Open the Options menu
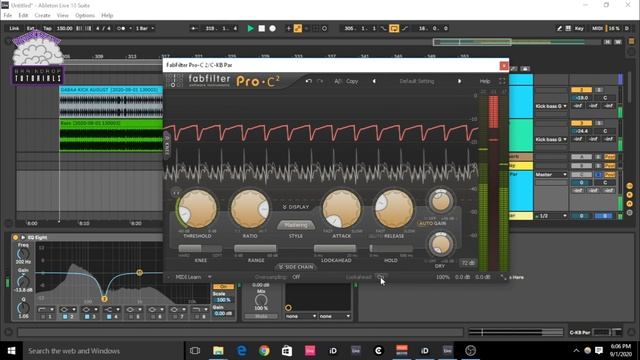This screenshot has height=360, width=640. coord(85,15)
